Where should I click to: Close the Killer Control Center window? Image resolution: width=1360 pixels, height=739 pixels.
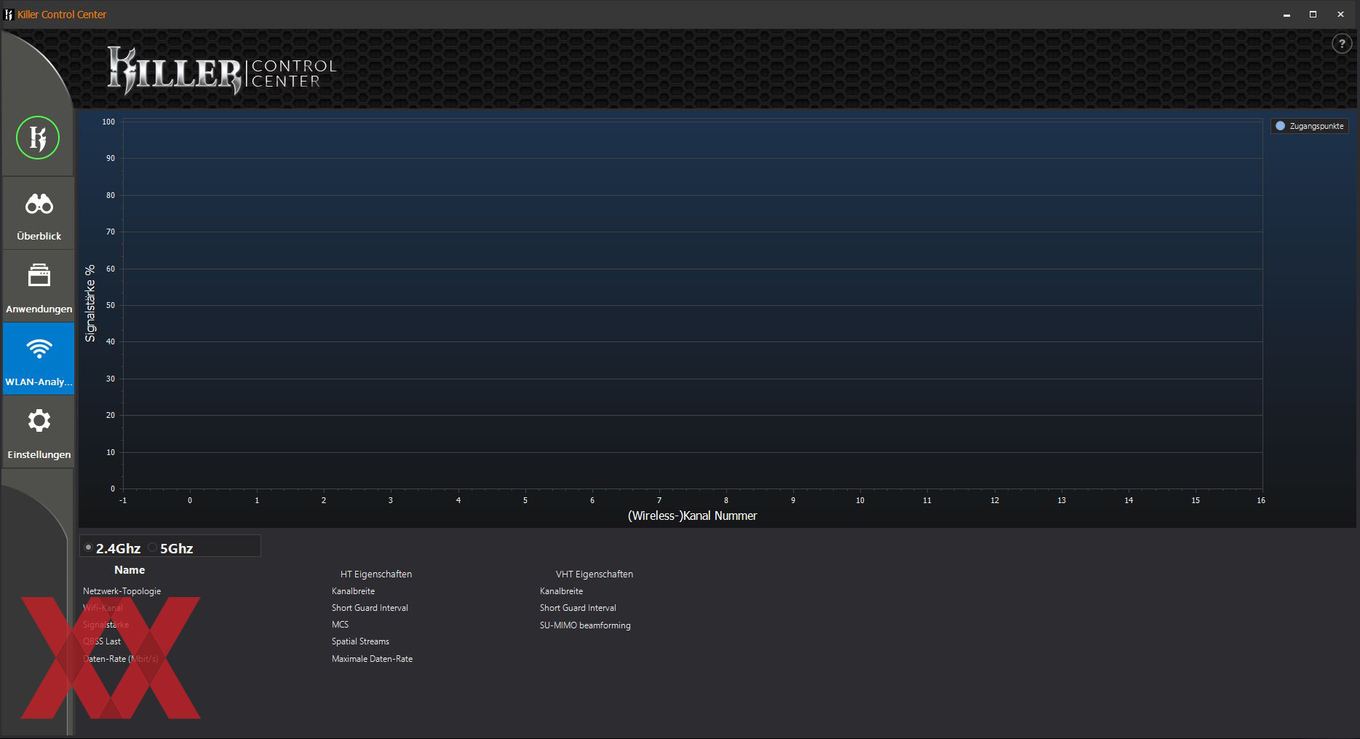(x=1341, y=14)
